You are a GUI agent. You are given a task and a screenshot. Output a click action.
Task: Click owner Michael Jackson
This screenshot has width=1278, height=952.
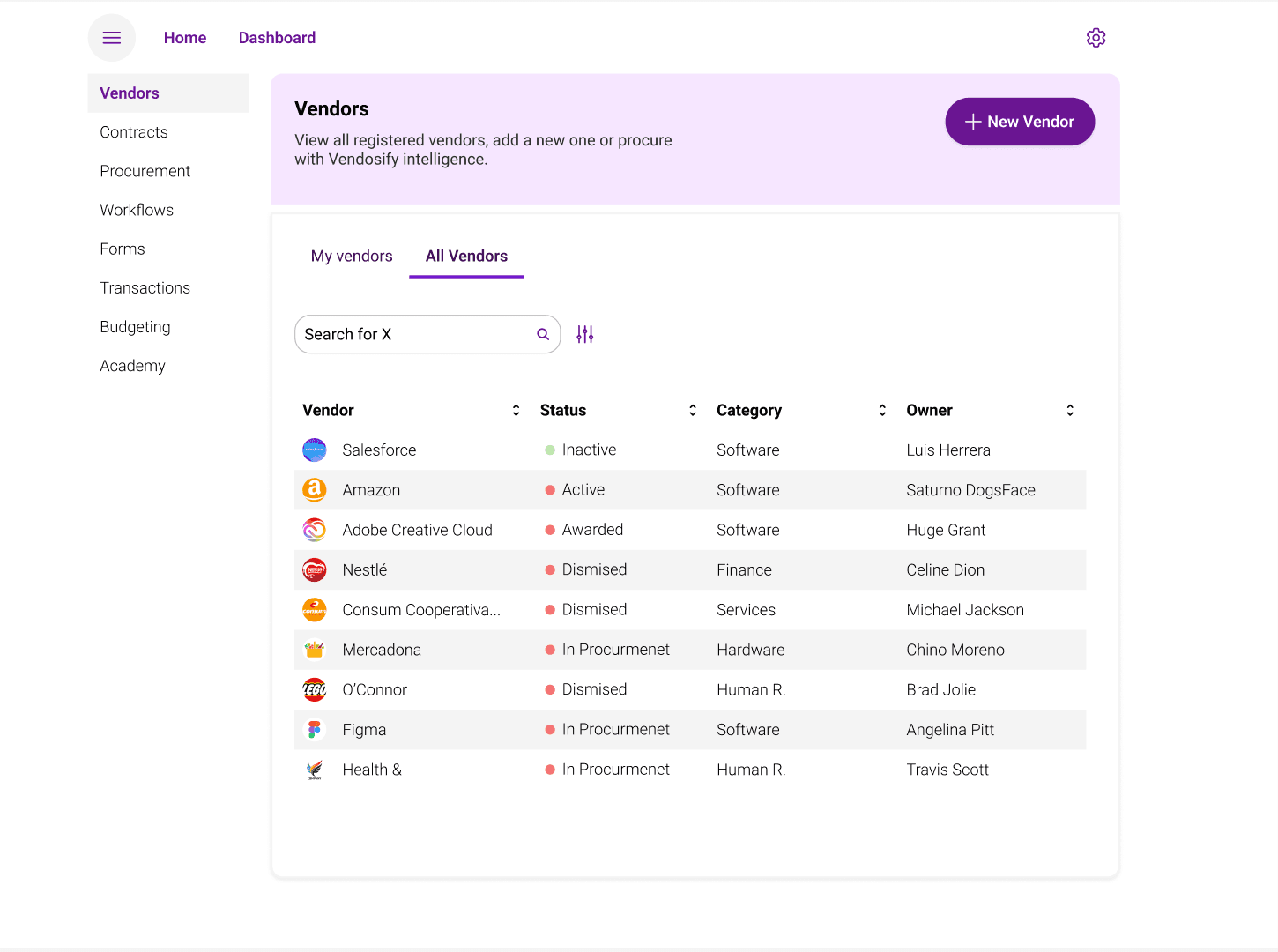tap(965, 610)
